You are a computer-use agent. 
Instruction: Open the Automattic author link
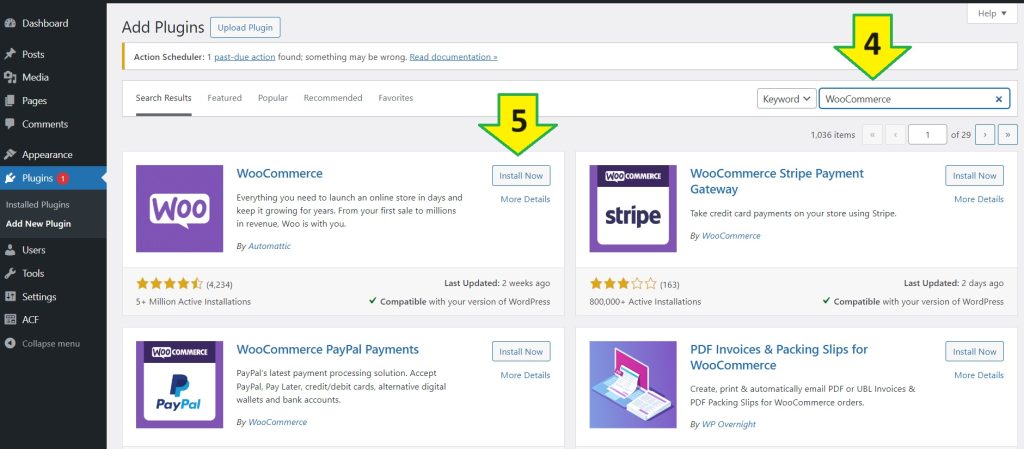coord(270,246)
